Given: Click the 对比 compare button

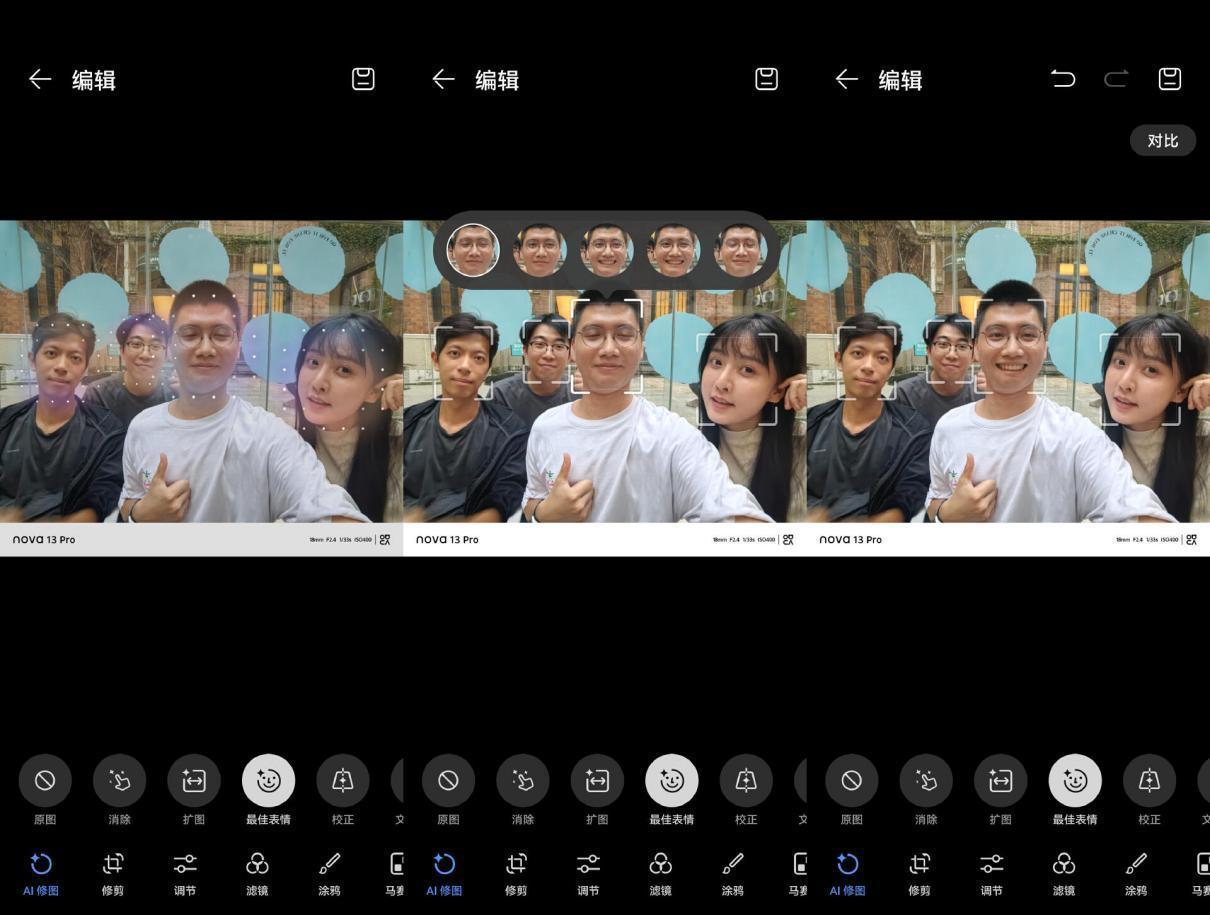Looking at the screenshot, I should point(1163,141).
